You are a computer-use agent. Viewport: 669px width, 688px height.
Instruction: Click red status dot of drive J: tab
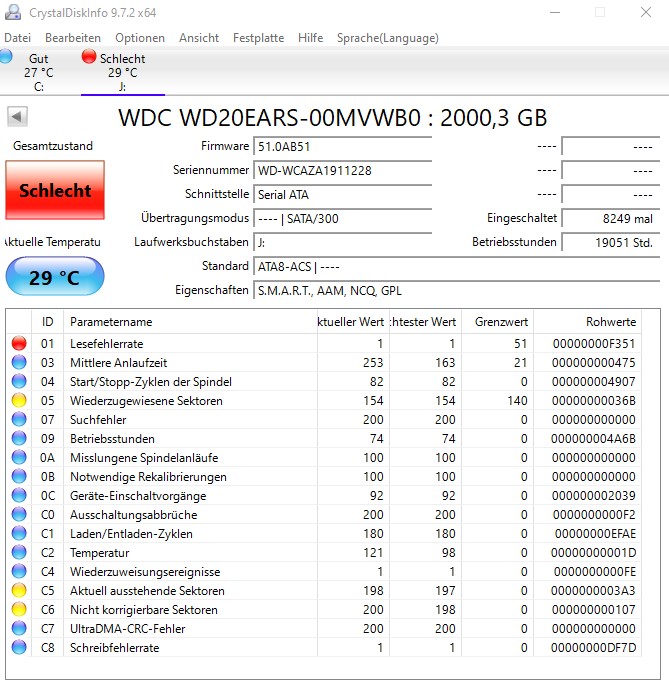89,57
